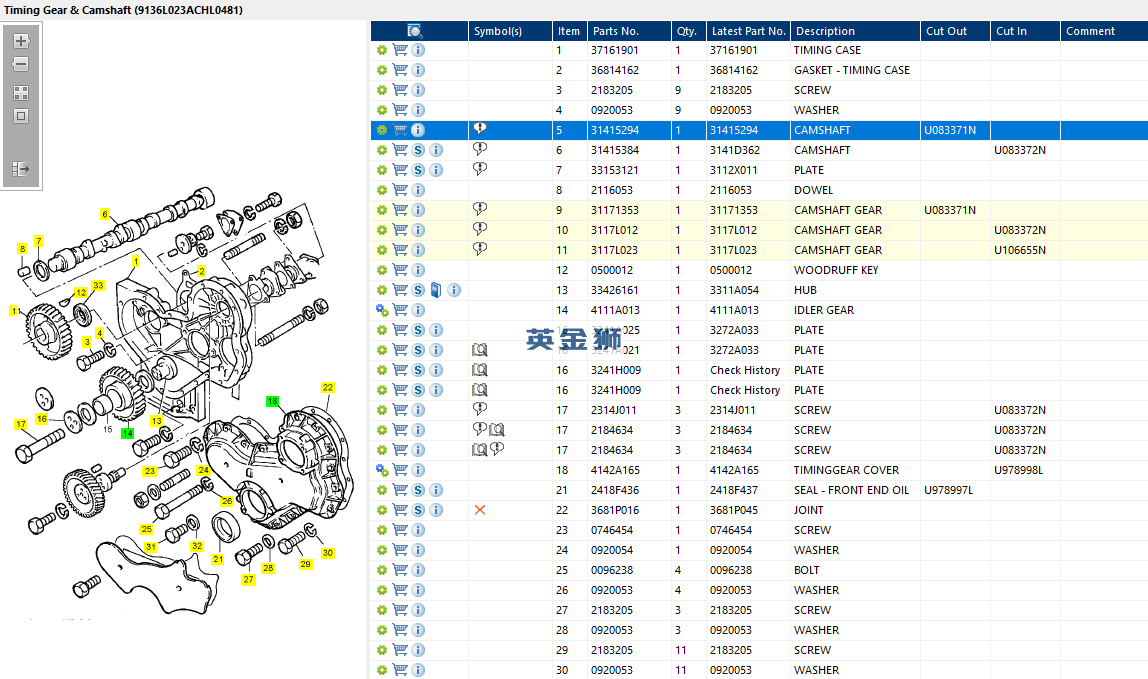Click the magnifier icon in table header
The width and height of the screenshot is (1148, 679).
pos(414,31)
